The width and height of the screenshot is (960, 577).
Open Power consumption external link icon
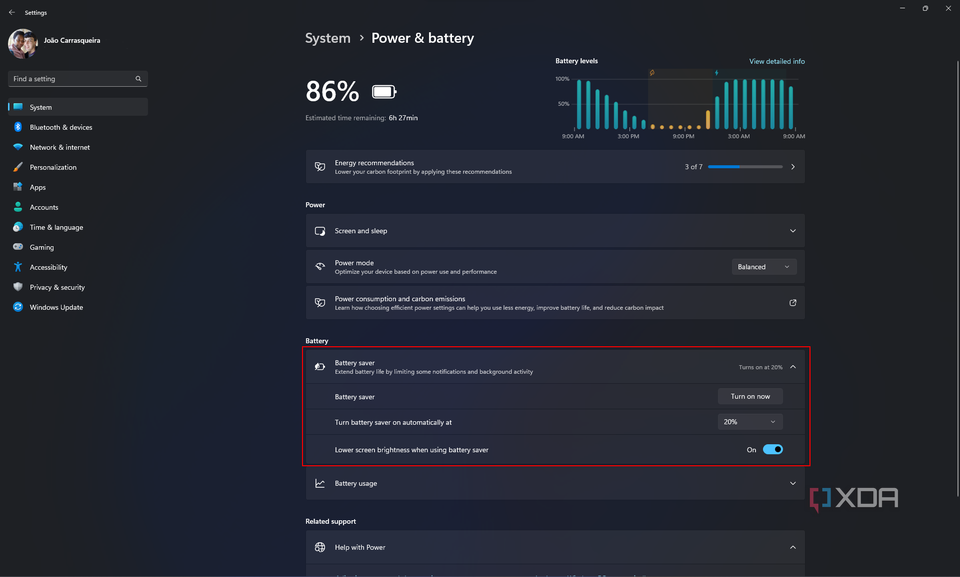pyautogui.click(x=793, y=303)
